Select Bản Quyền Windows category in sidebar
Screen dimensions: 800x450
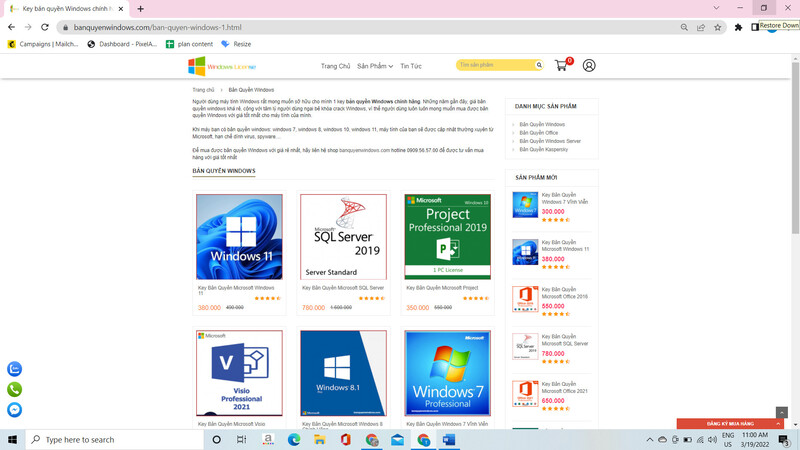coord(542,124)
